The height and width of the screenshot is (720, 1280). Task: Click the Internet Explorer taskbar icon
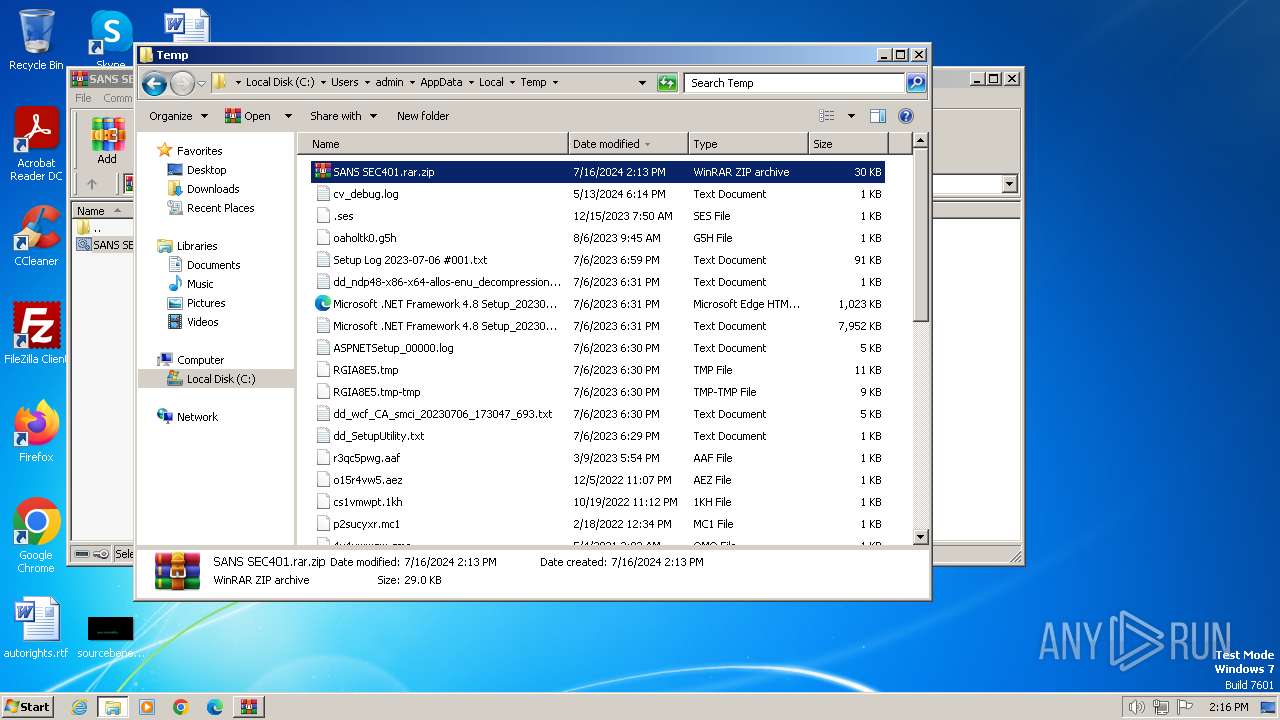pyautogui.click(x=79, y=706)
